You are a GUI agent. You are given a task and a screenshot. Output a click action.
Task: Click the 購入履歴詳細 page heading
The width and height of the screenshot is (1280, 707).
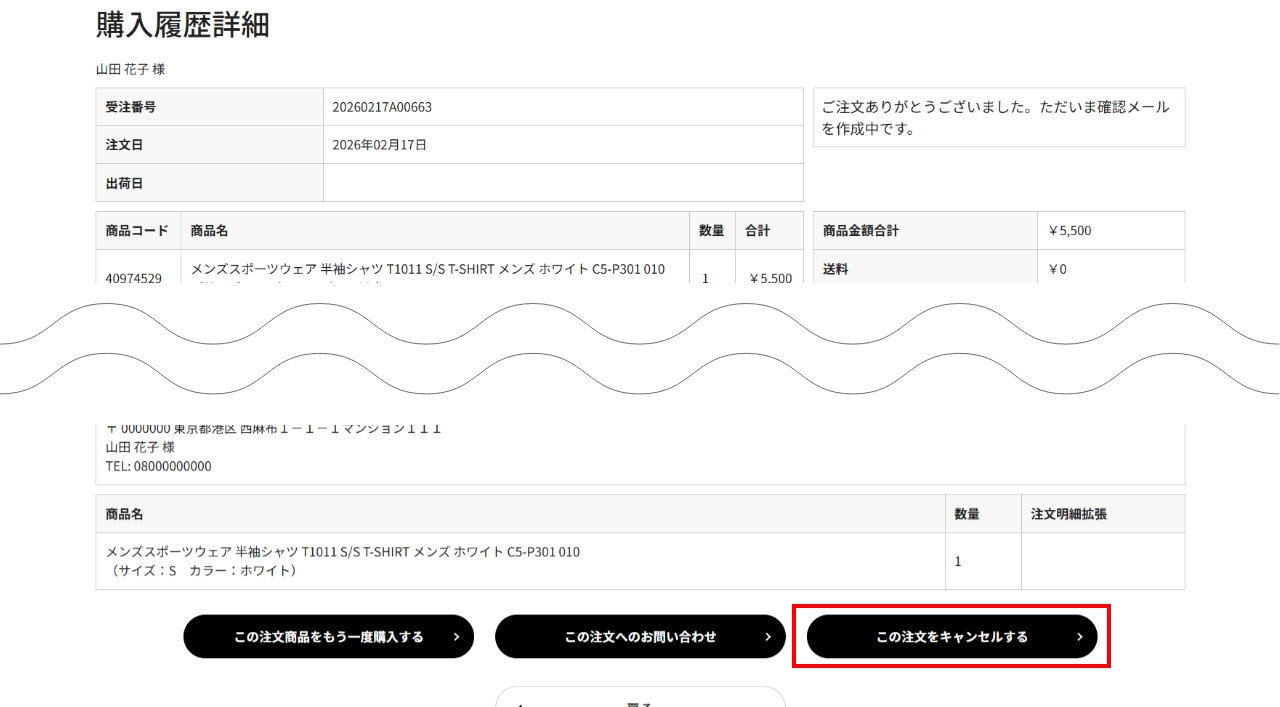pyautogui.click(x=183, y=25)
